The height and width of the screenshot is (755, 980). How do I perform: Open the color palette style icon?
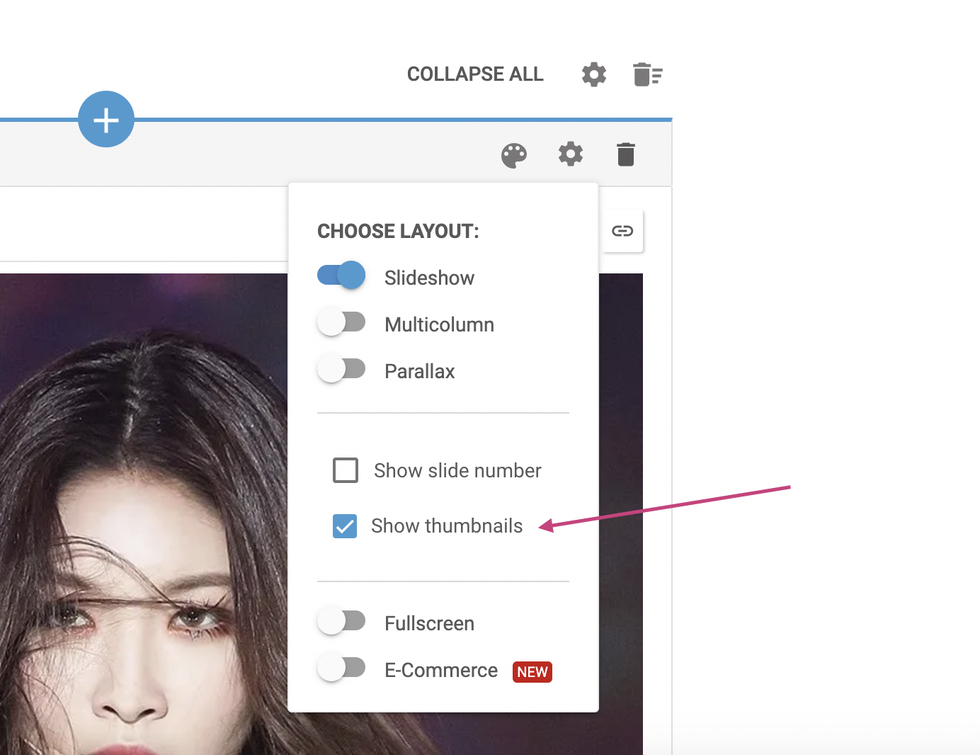[514, 155]
